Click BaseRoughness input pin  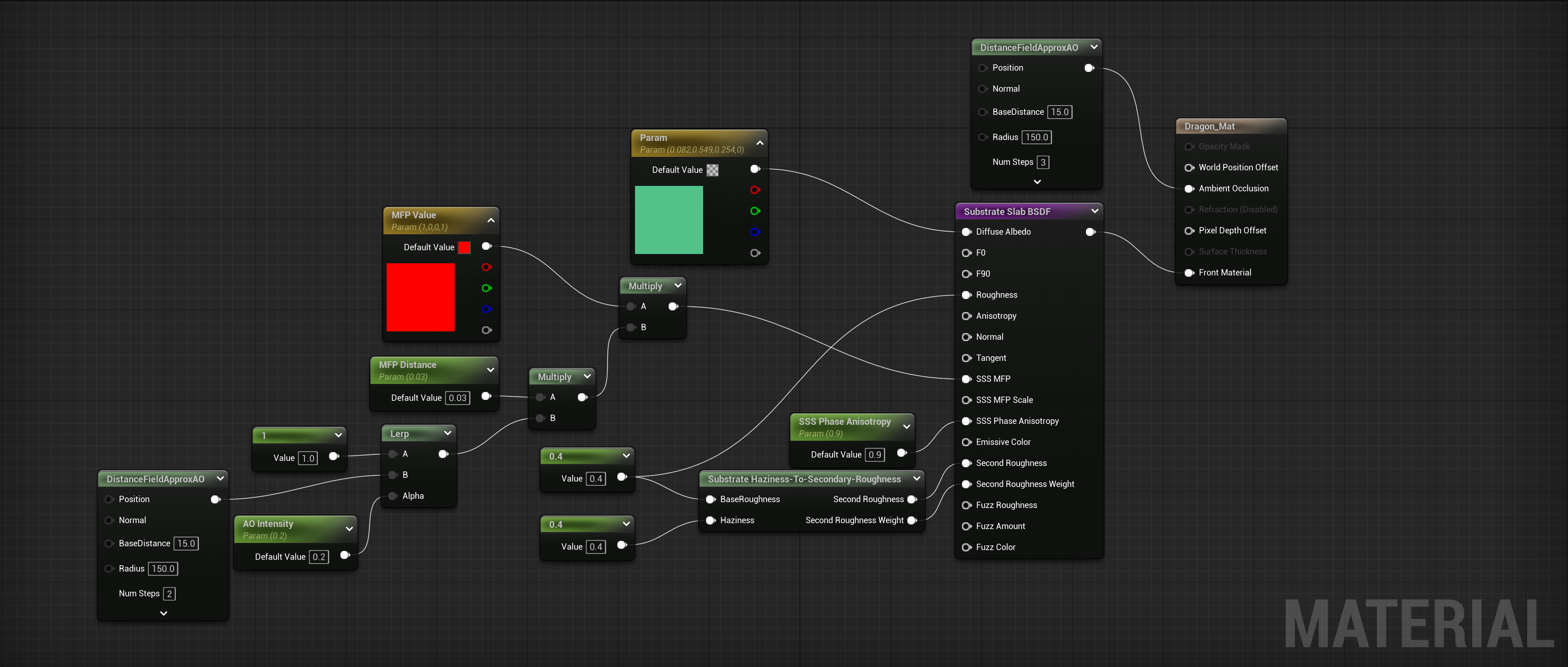[710, 500]
